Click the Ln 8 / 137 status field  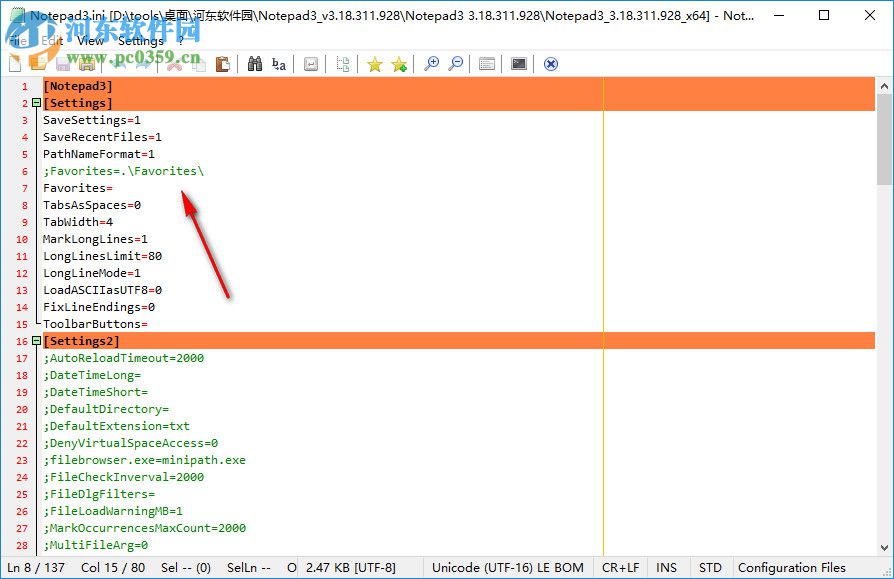(x=36, y=568)
